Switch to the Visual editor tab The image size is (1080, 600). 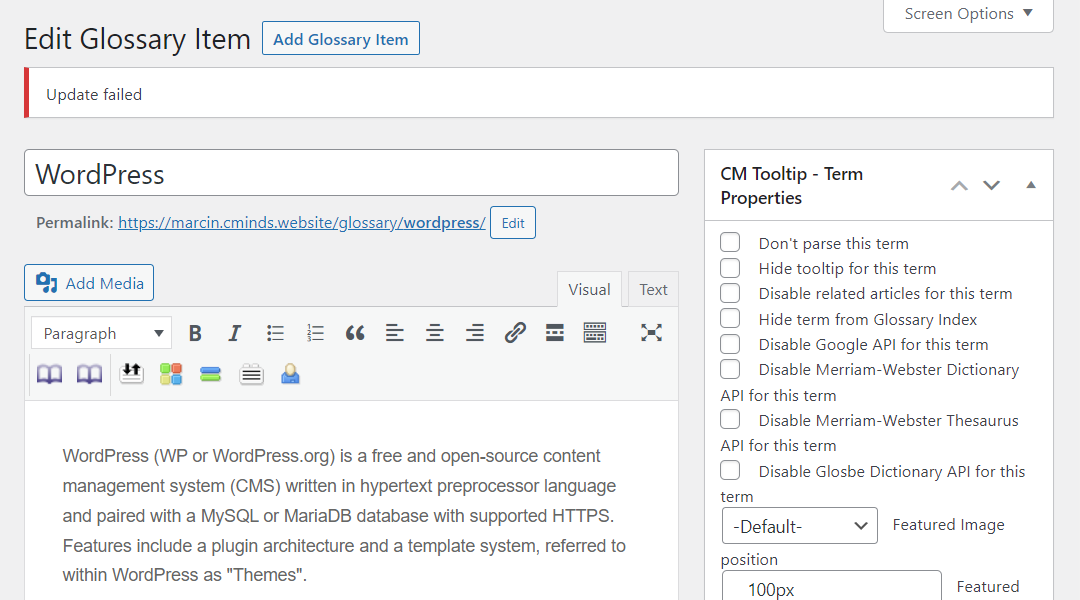click(589, 289)
